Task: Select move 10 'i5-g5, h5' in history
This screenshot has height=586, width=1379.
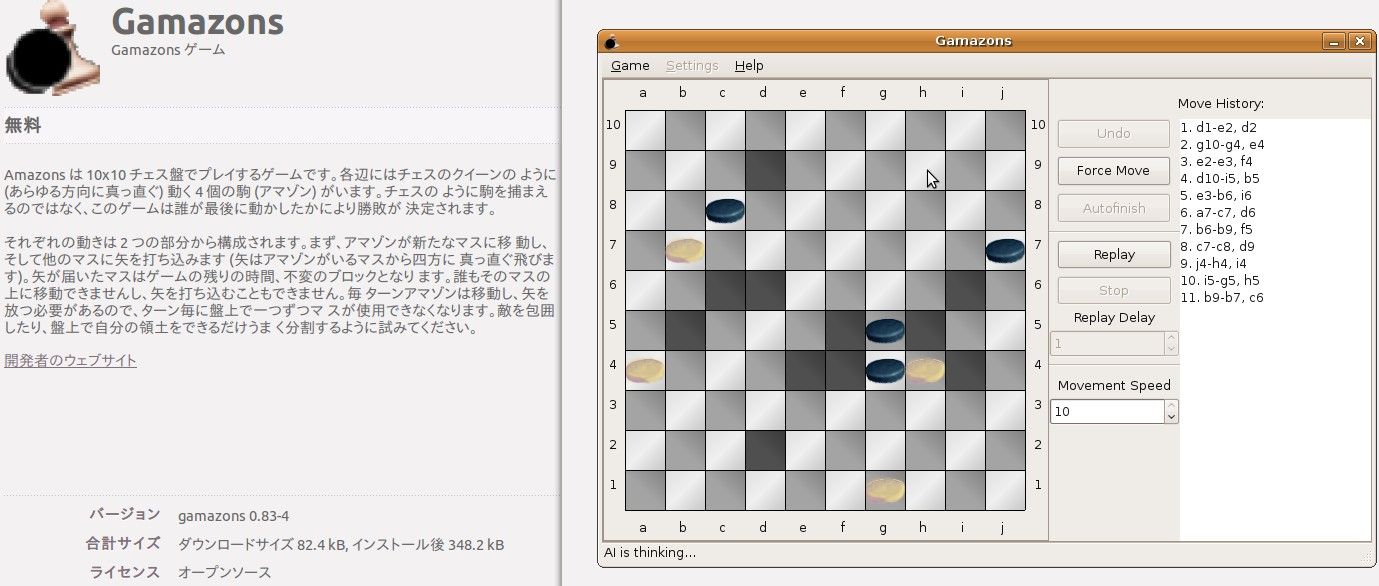Action: click(x=1221, y=280)
